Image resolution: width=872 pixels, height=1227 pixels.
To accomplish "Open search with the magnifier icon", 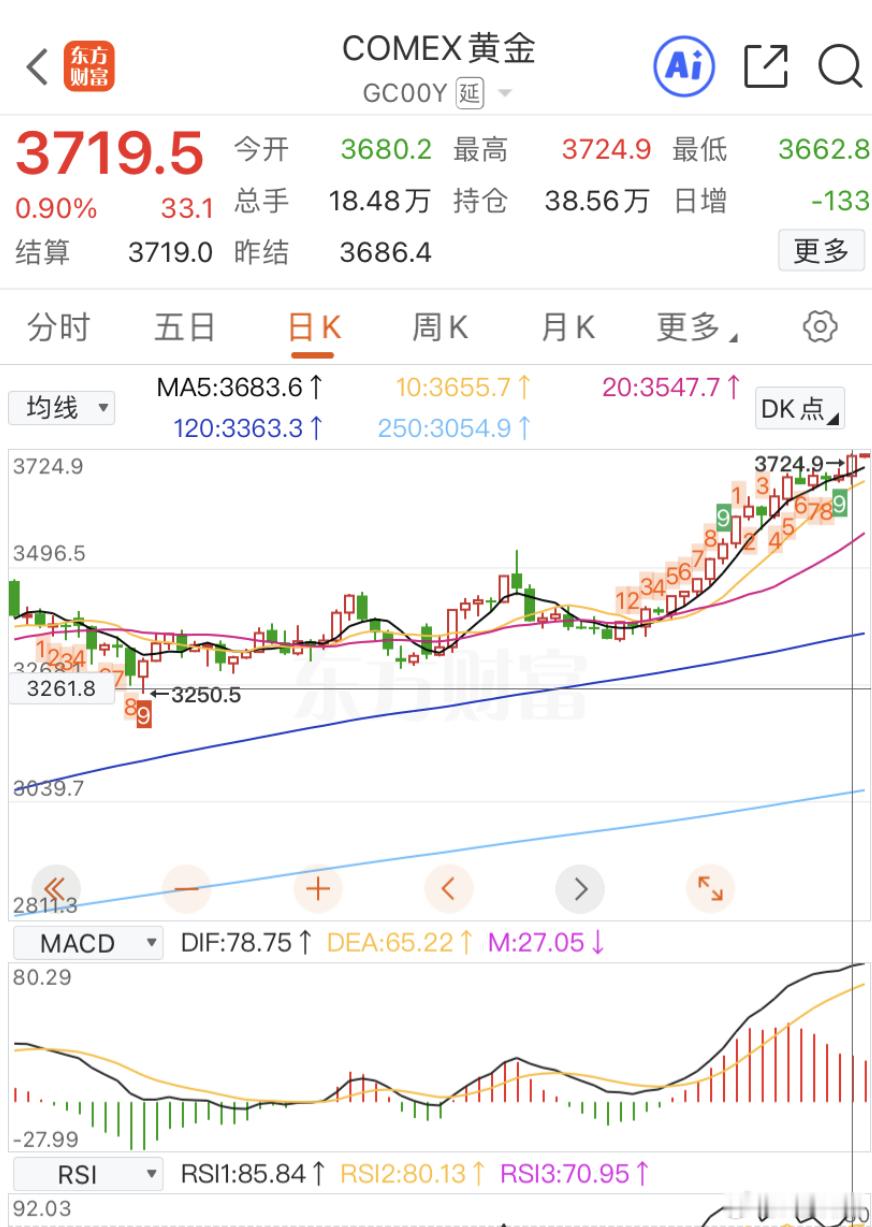I will (840, 67).
